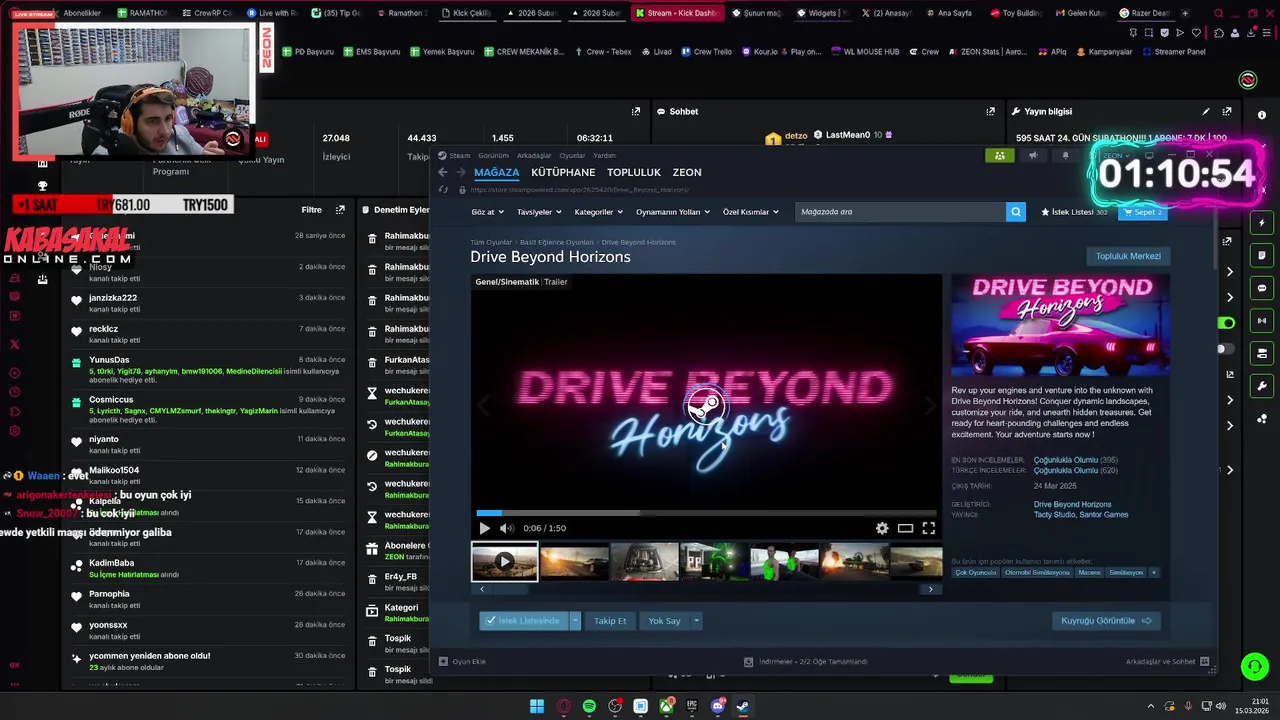Open the Tacty Studio publisher link
Viewport: 1280px width, 720px height.
(x=1055, y=515)
